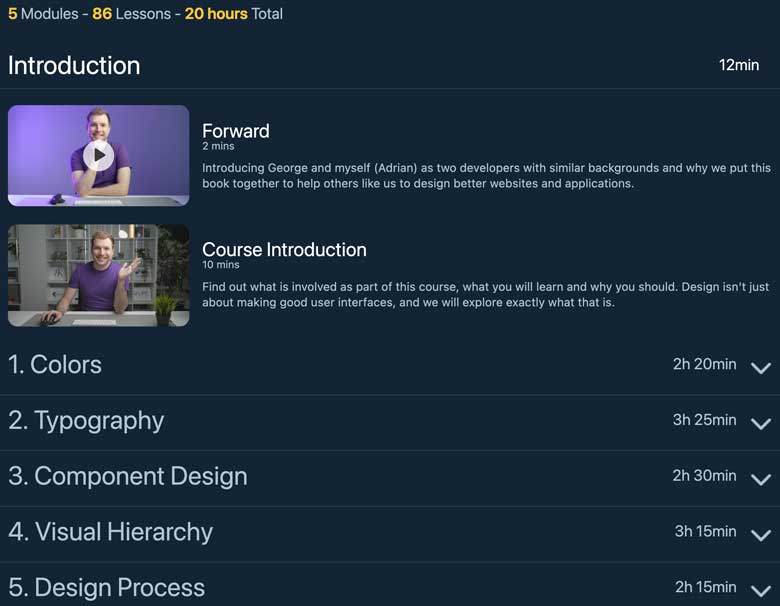Screen dimensions: 780x606
Task: Click the 10 mins Course Introduction duration
Action: click(x=220, y=265)
